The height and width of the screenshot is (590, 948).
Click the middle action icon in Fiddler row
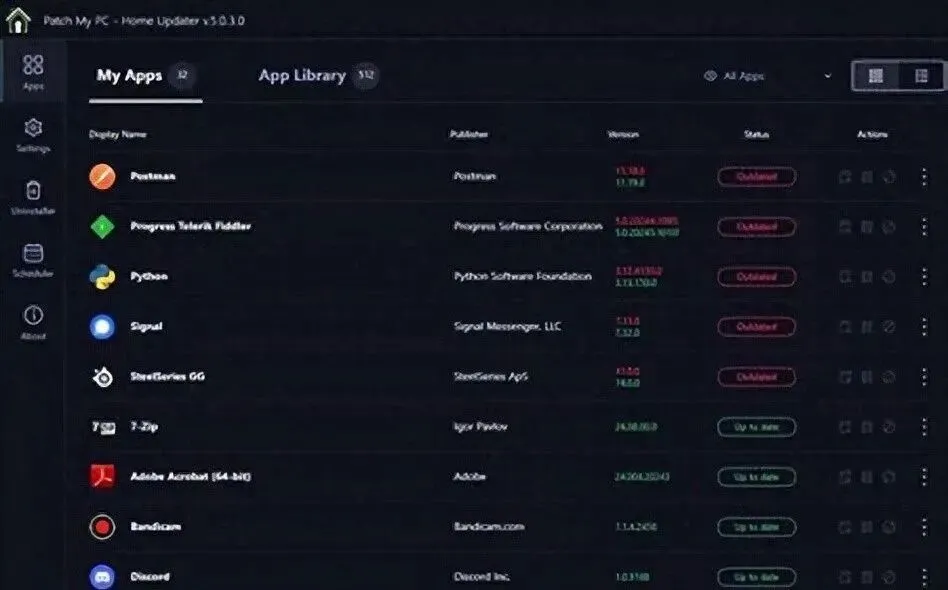pyautogui.click(x=867, y=227)
